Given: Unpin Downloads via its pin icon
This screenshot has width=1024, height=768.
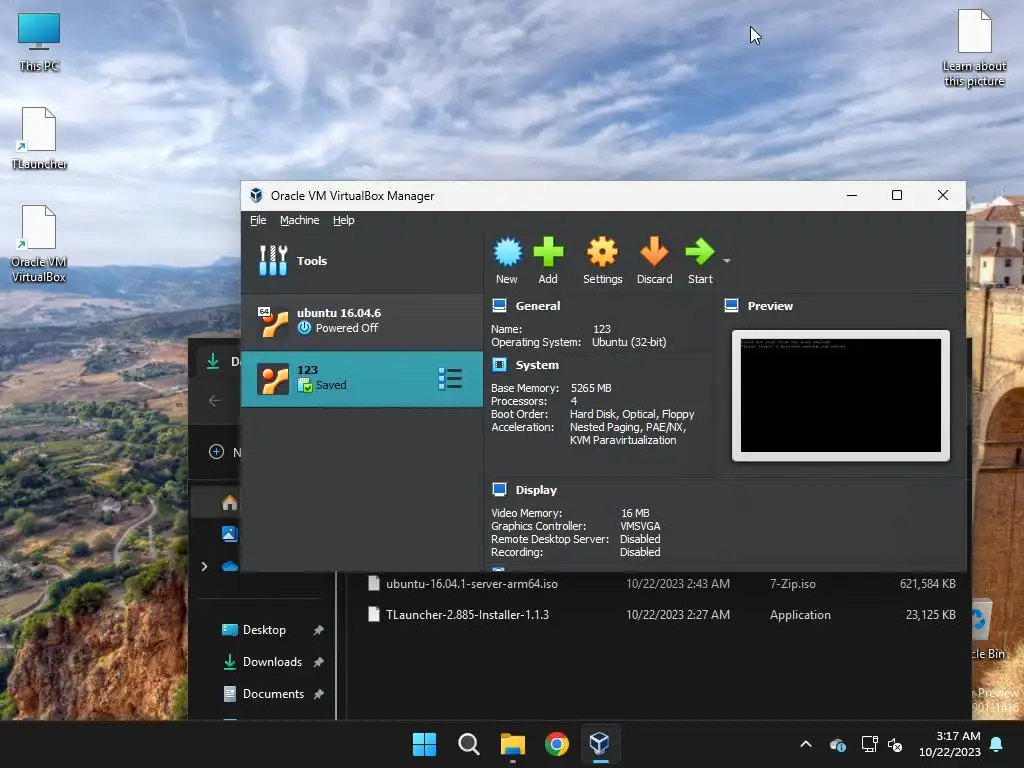Looking at the screenshot, I should (x=318, y=662).
